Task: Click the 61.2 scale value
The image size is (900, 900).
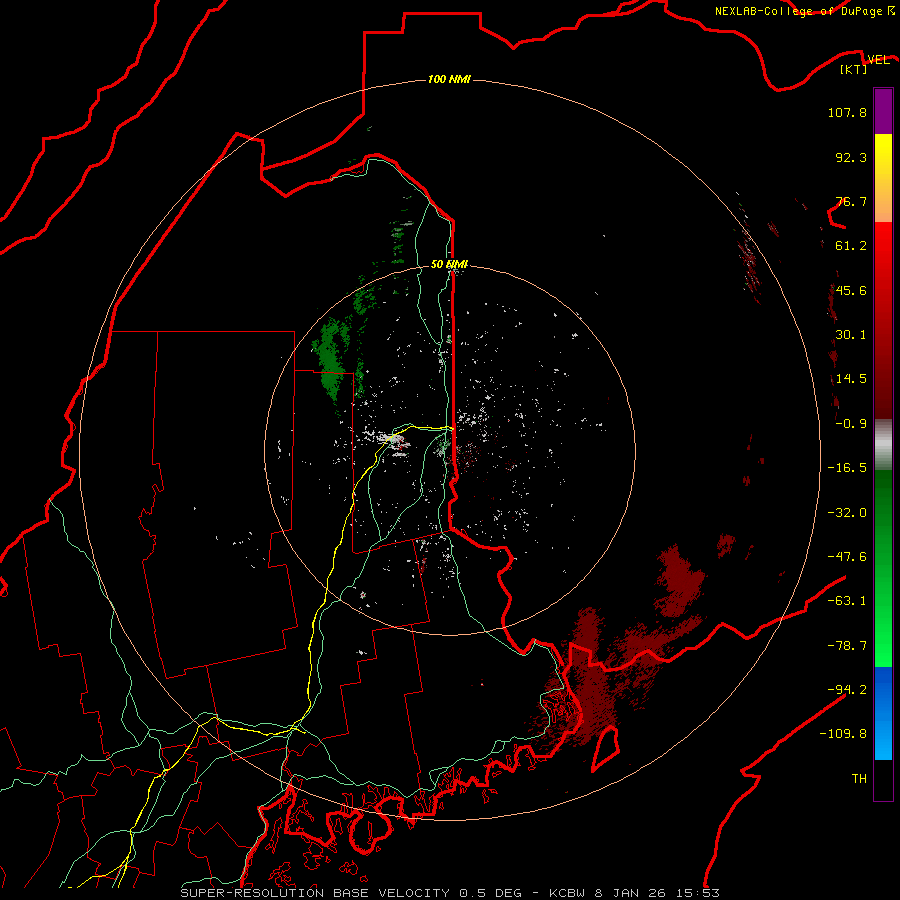Action: 851,246
